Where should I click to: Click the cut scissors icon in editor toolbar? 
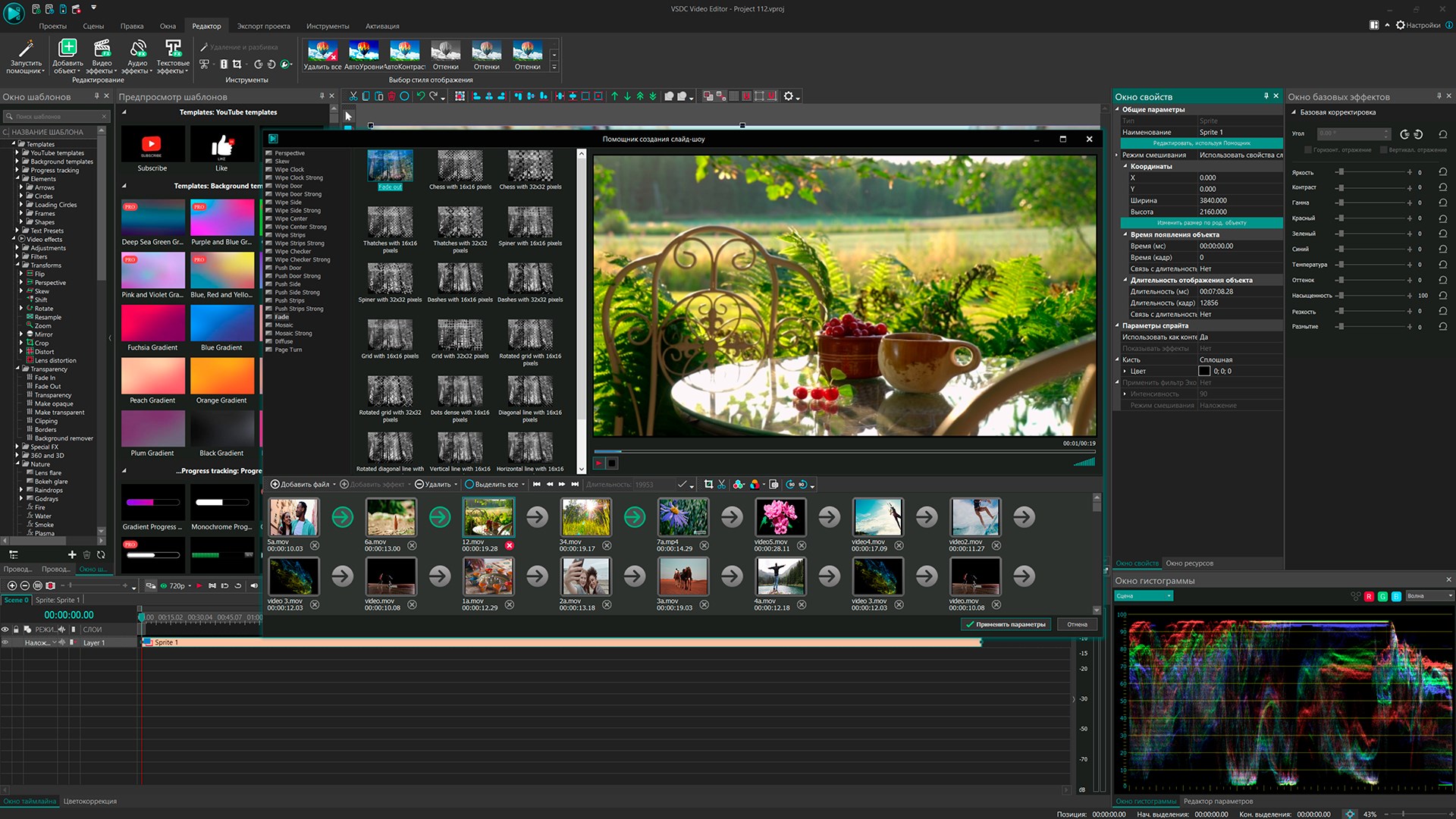353,96
